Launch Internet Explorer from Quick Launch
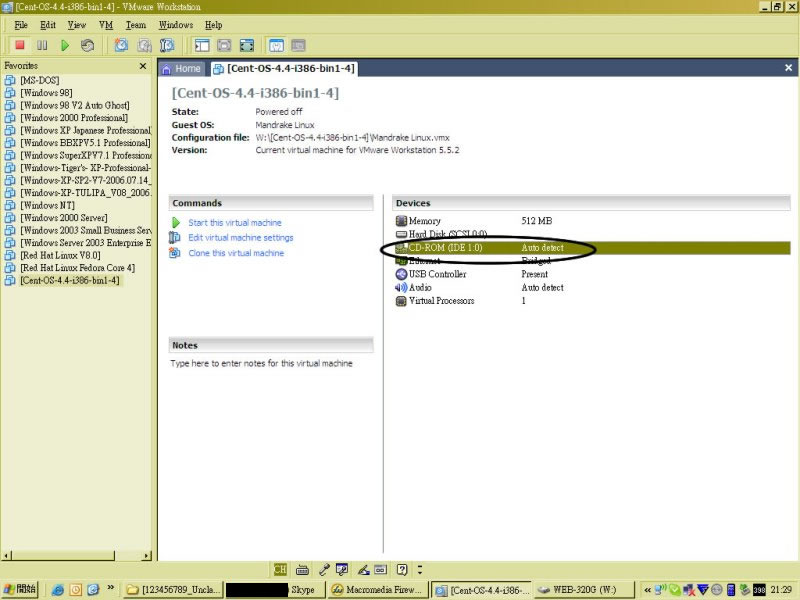The width and height of the screenshot is (800, 600). [58, 590]
